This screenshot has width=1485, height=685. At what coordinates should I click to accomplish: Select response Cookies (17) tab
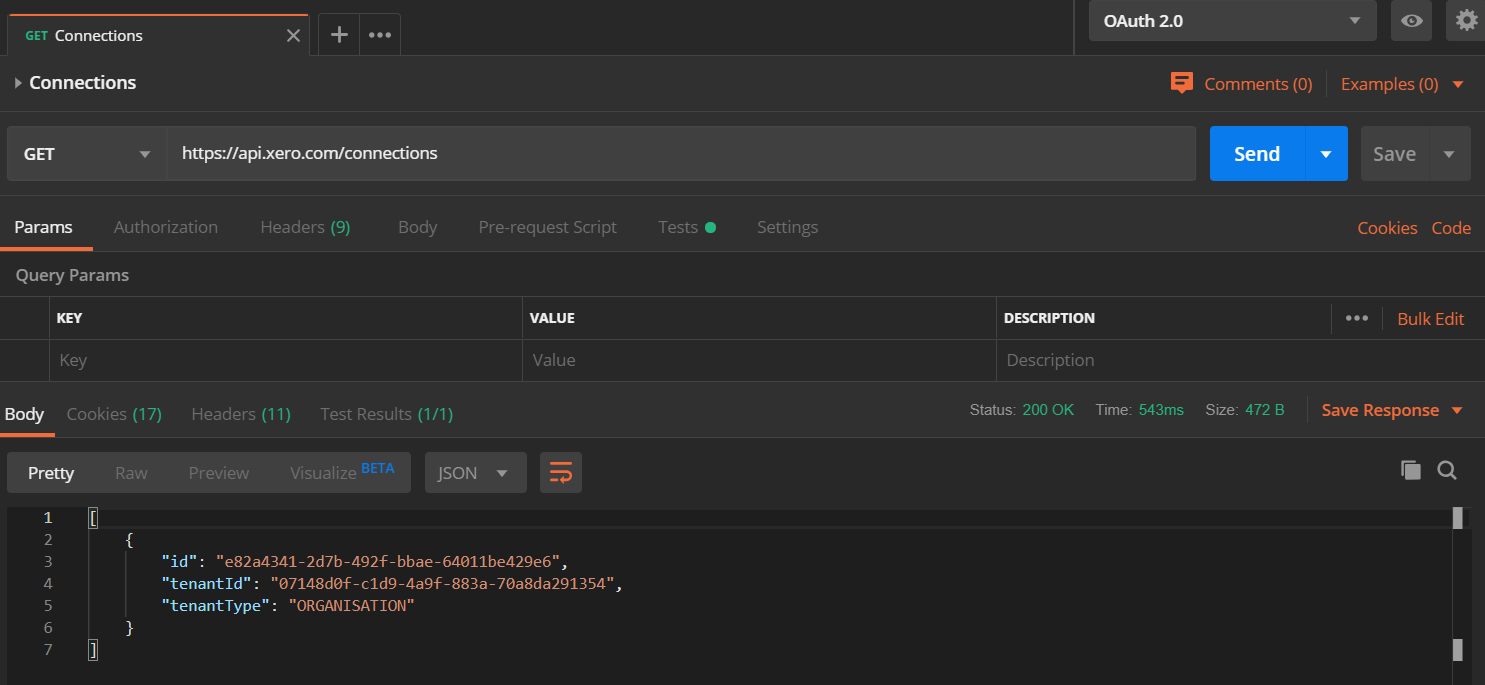[x=114, y=414]
